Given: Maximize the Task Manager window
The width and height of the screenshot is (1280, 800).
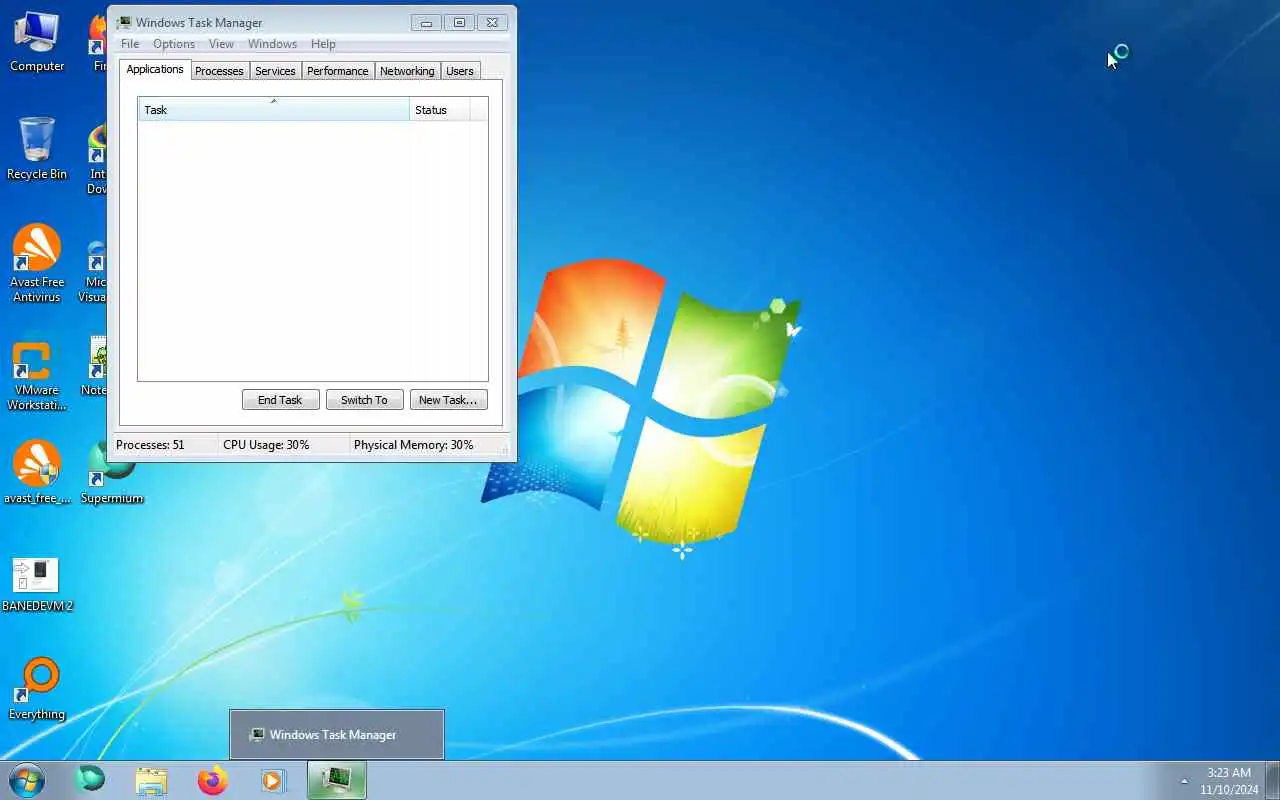Looking at the screenshot, I should point(459,22).
